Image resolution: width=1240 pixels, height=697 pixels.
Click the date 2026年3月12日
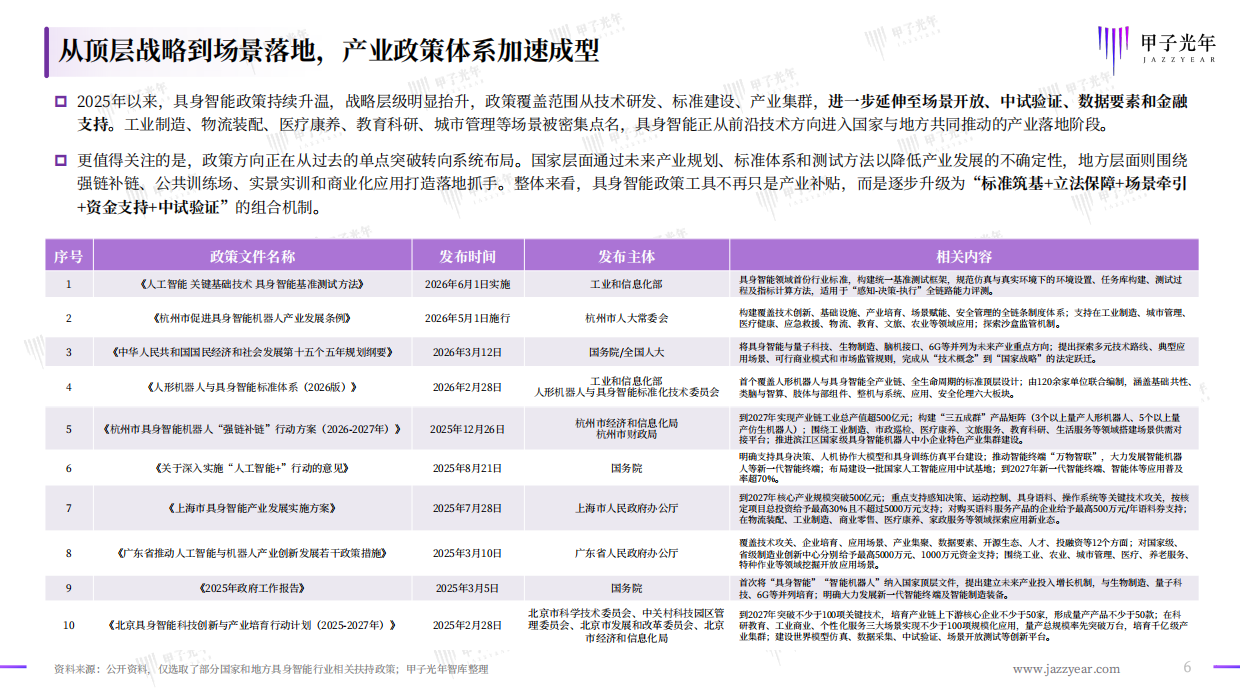[x=467, y=352]
